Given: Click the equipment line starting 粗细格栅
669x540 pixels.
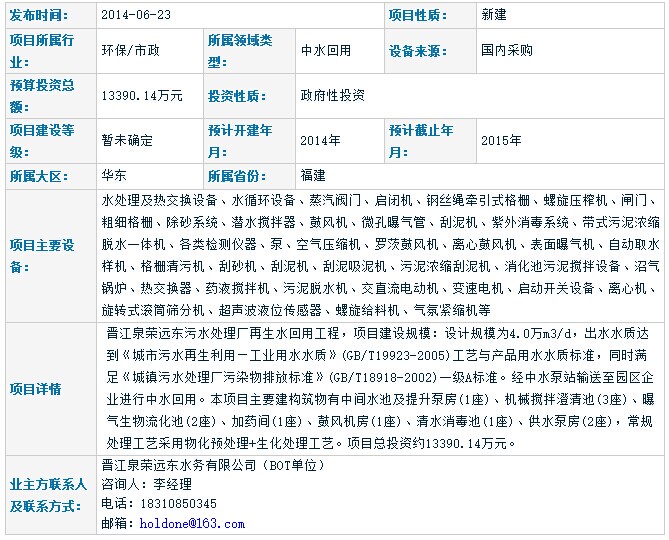Looking at the screenshot, I should (x=381, y=222).
